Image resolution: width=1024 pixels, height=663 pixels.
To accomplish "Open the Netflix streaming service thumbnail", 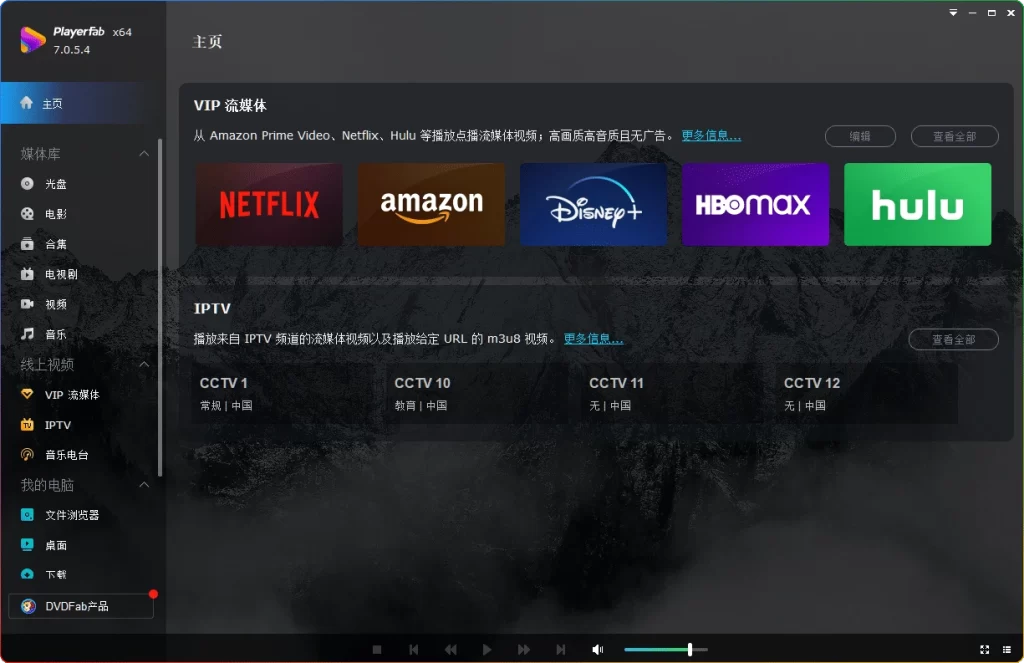I will coord(268,204).
